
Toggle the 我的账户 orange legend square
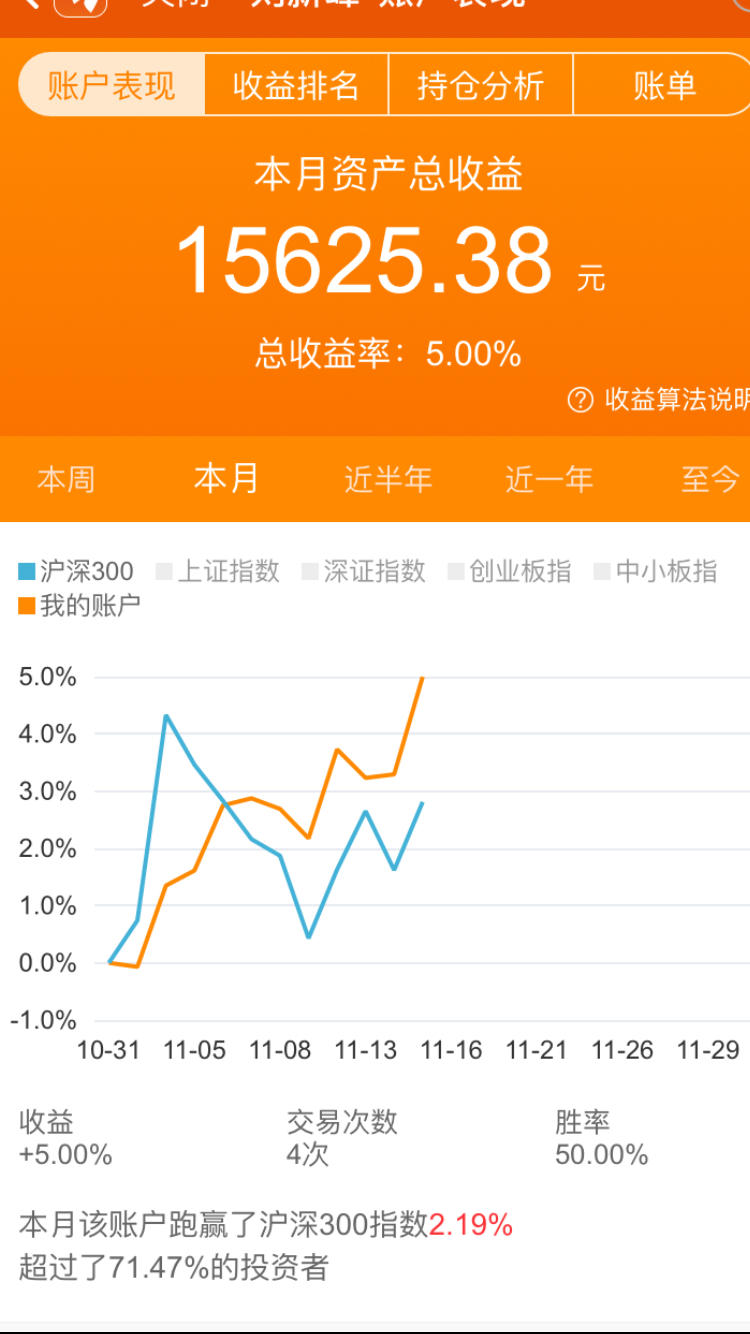[27, 605]
